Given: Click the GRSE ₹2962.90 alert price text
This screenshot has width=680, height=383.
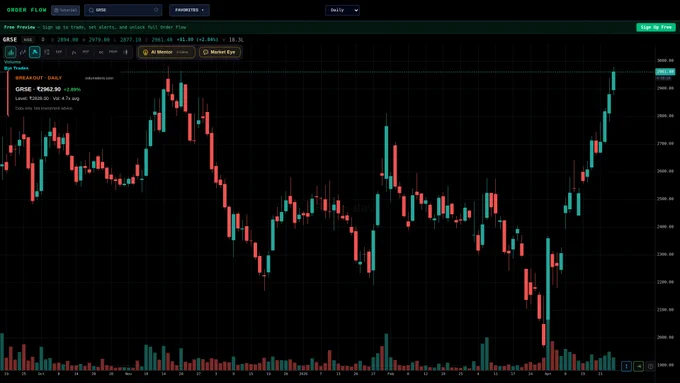Looking at the screenshot, I should click(x=38, y=89).
